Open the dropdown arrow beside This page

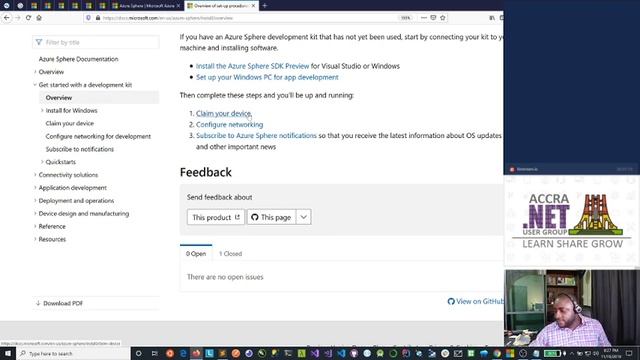point(304,217)
